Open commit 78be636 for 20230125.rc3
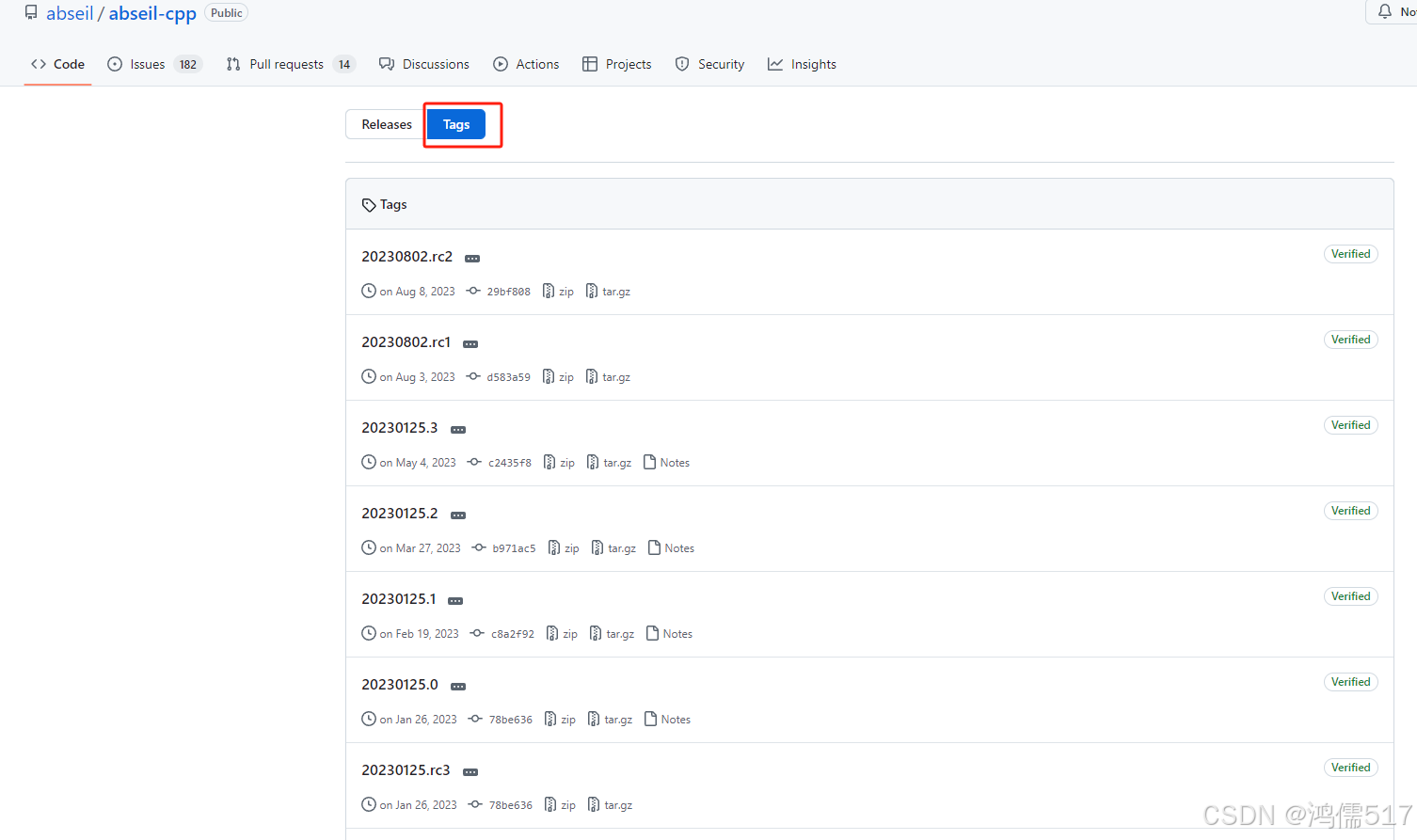1417x840 pixels. point(501,805)
